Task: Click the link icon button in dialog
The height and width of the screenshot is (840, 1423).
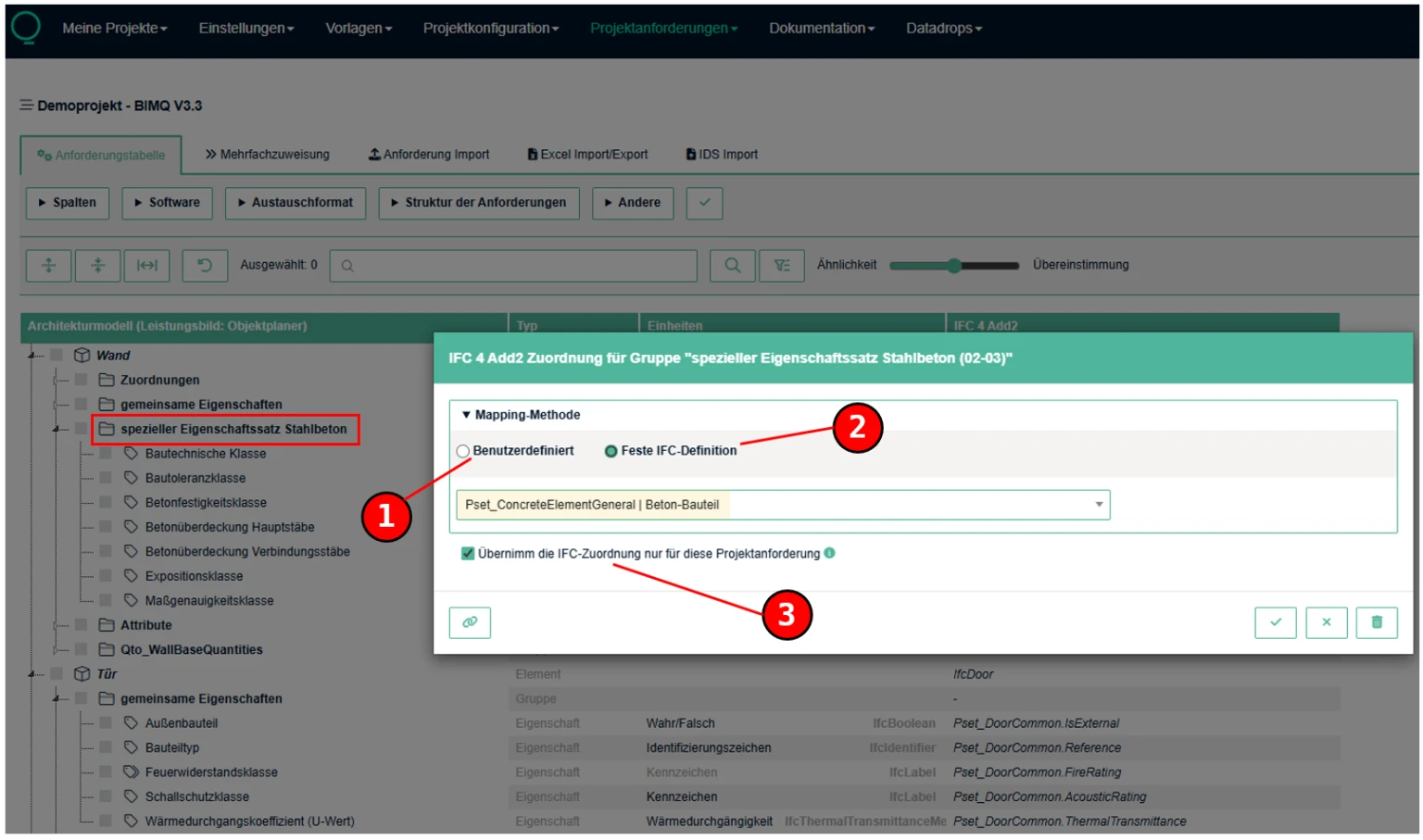Action: pos(470,622)
